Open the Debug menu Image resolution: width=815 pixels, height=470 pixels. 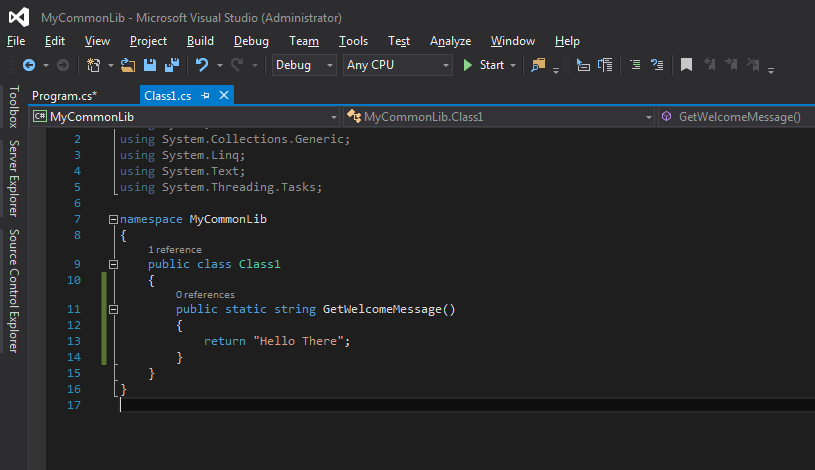click(251, 41)
